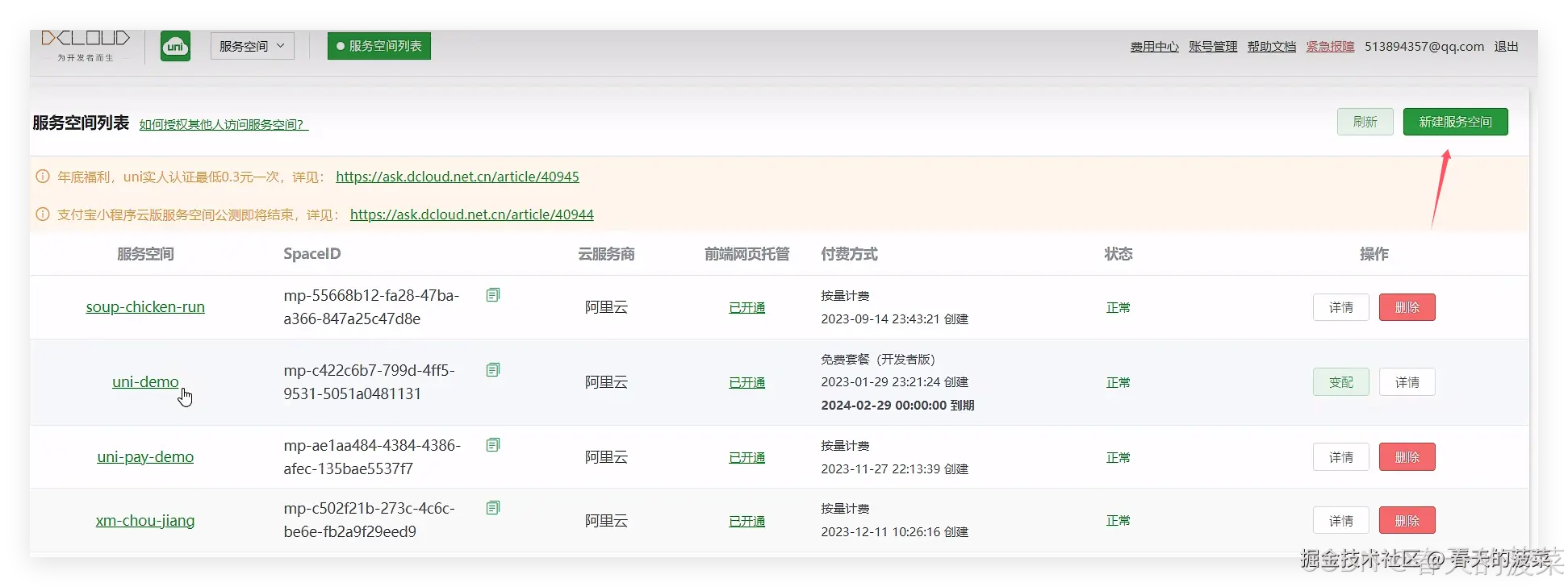Copy the uni-demo SpaceID
Screen dimensions: 1568x587
[493, 370]
